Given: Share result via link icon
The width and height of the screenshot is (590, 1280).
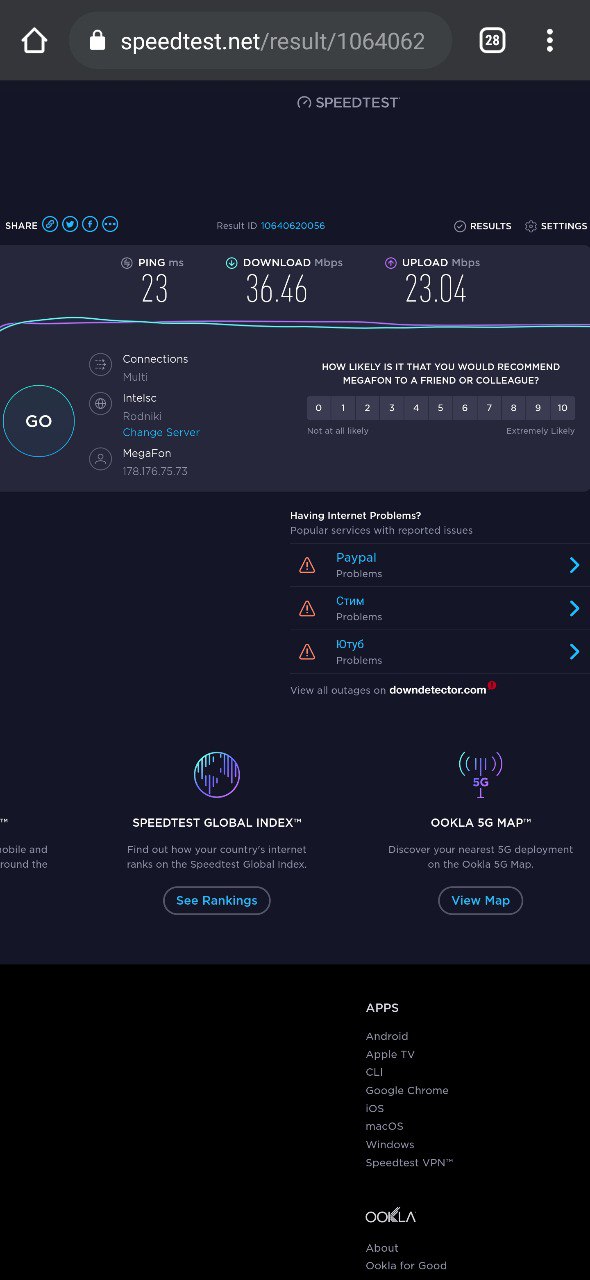Looking at the screenshot, I should point(50,224).
